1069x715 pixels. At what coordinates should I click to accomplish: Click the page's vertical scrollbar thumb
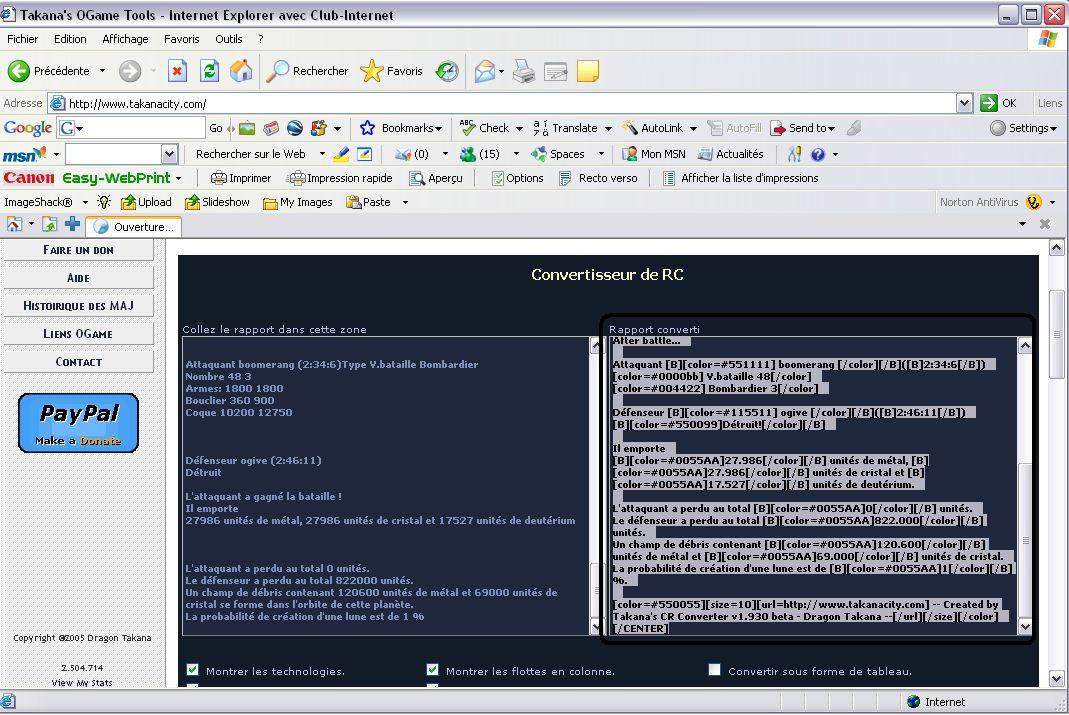[x=1056, y=335]
